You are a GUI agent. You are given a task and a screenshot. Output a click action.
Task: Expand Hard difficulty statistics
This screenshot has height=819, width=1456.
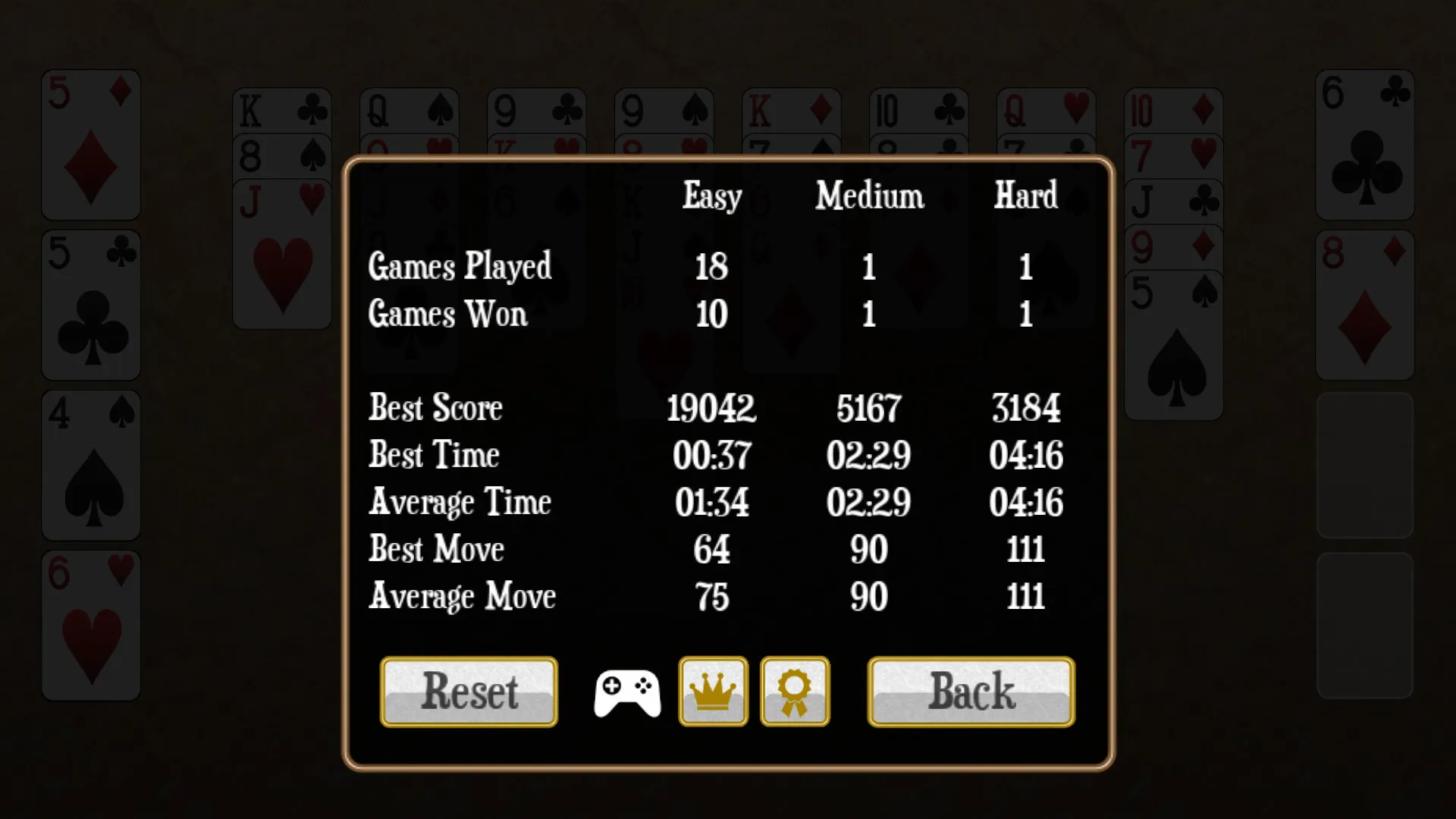click(1025, 196)
